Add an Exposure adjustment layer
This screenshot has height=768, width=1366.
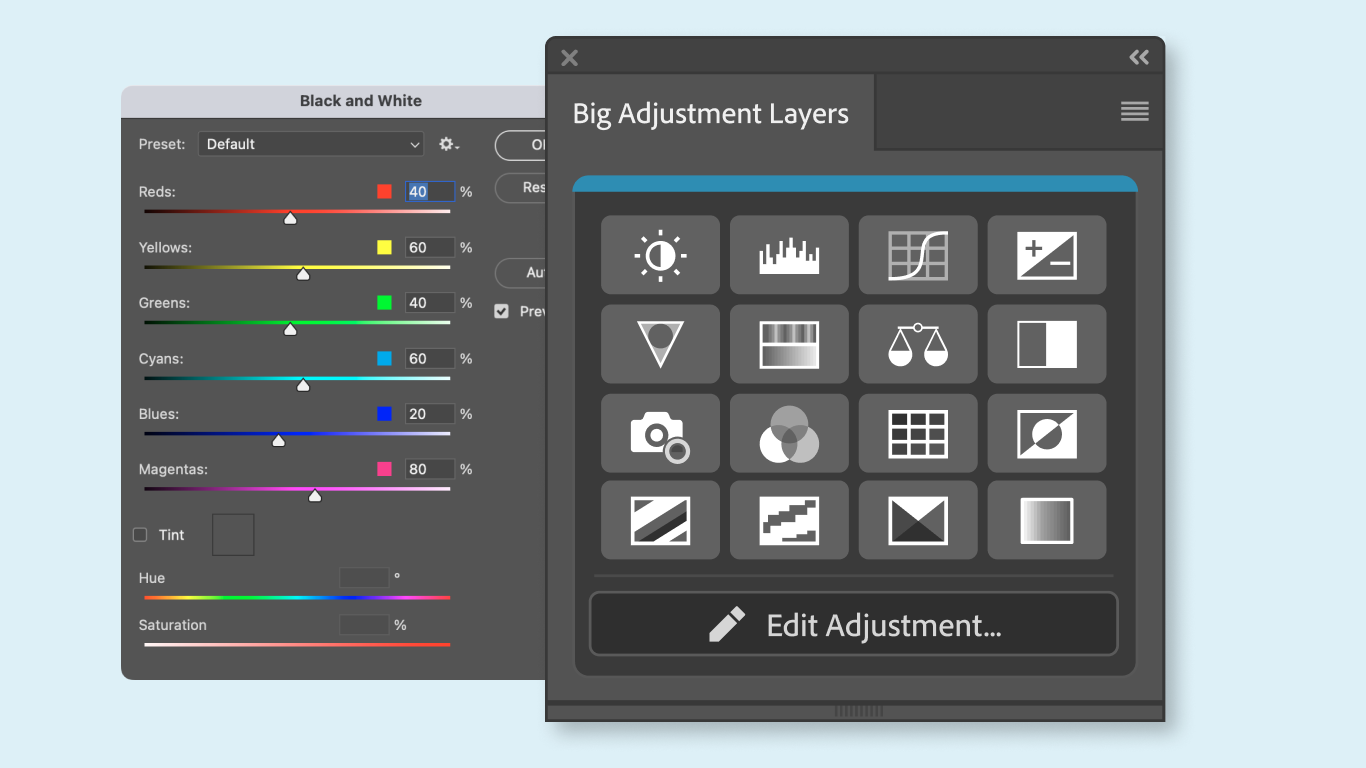pos(1047,255)
